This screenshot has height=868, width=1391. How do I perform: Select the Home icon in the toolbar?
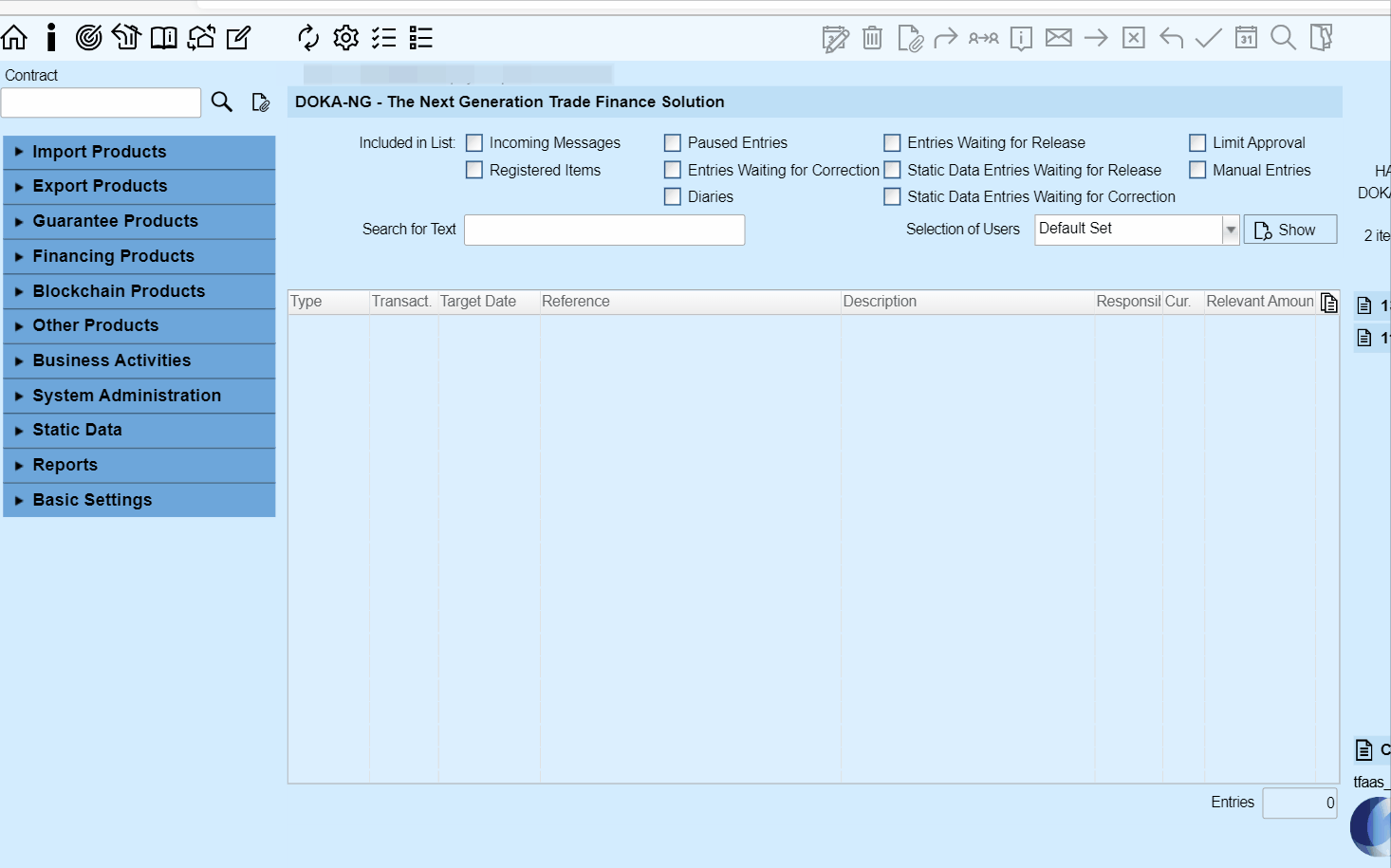tap(14, 37)
